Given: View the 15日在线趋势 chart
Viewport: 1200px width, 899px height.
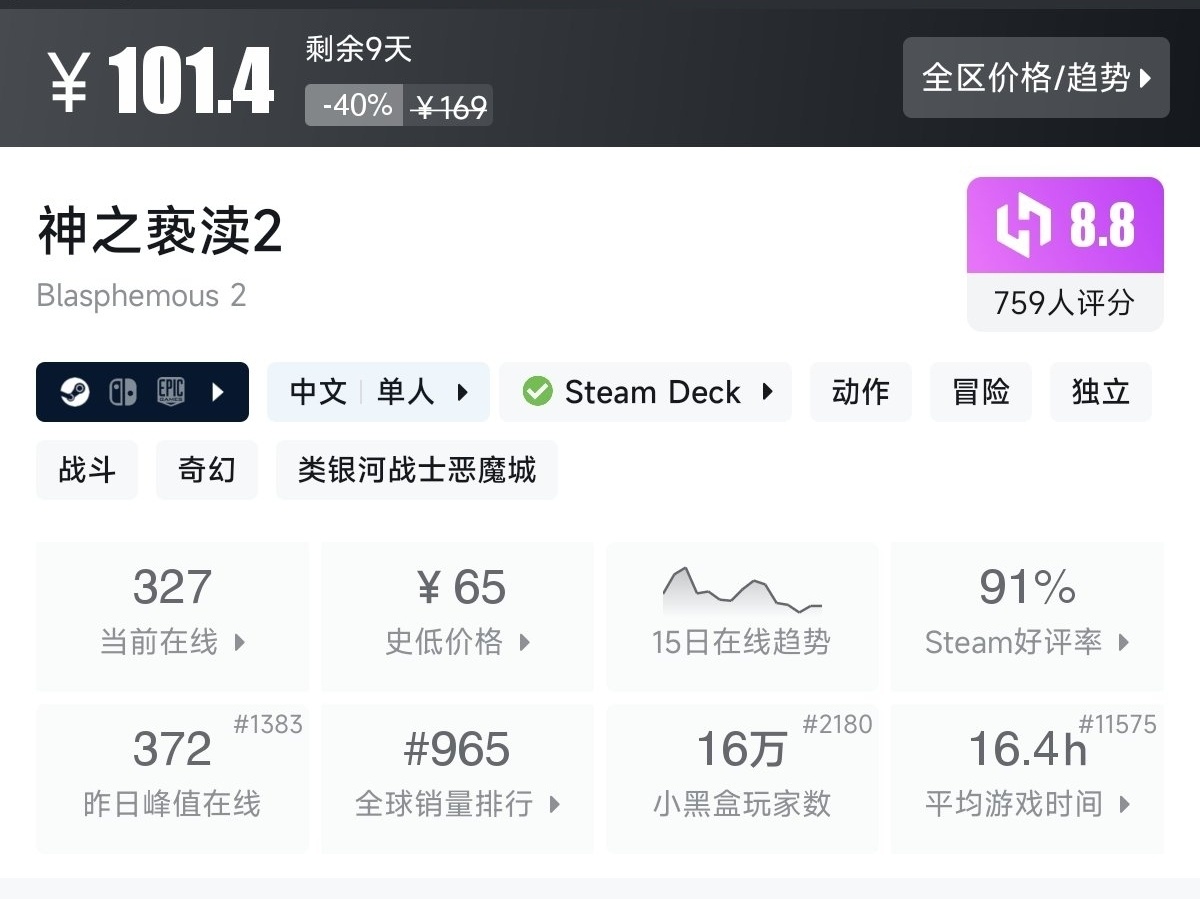Looking at the screenshot, I should (741, 616).
